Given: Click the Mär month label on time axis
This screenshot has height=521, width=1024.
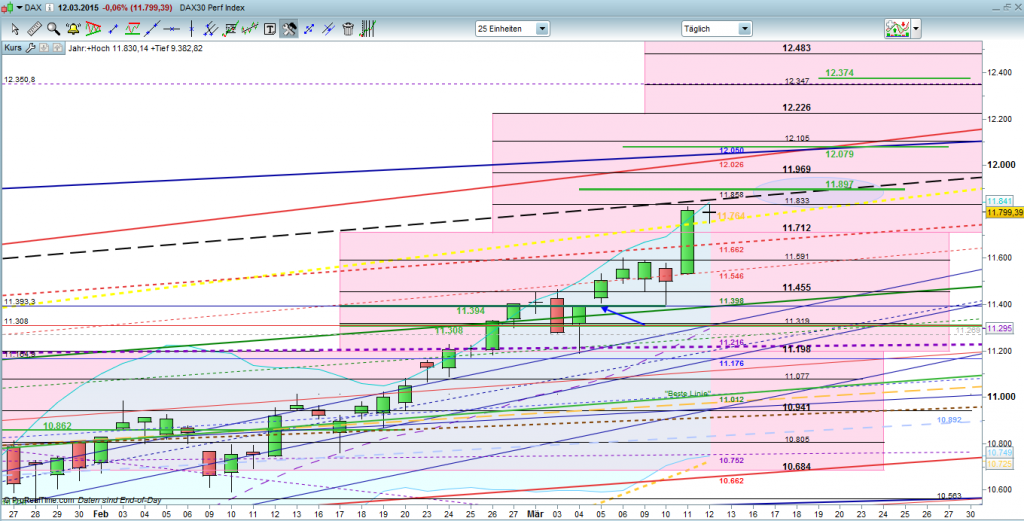Looking at the screenshot, I should coord(534,514).
